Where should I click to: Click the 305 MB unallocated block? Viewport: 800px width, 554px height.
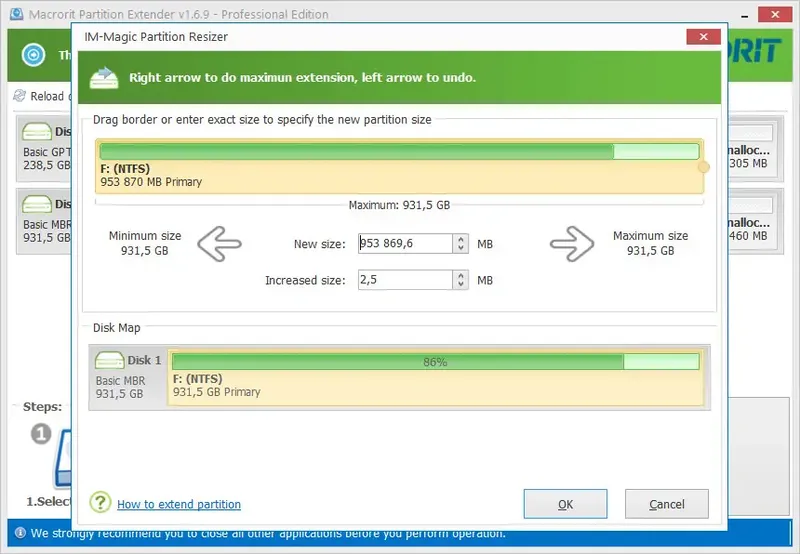[752, 148]
